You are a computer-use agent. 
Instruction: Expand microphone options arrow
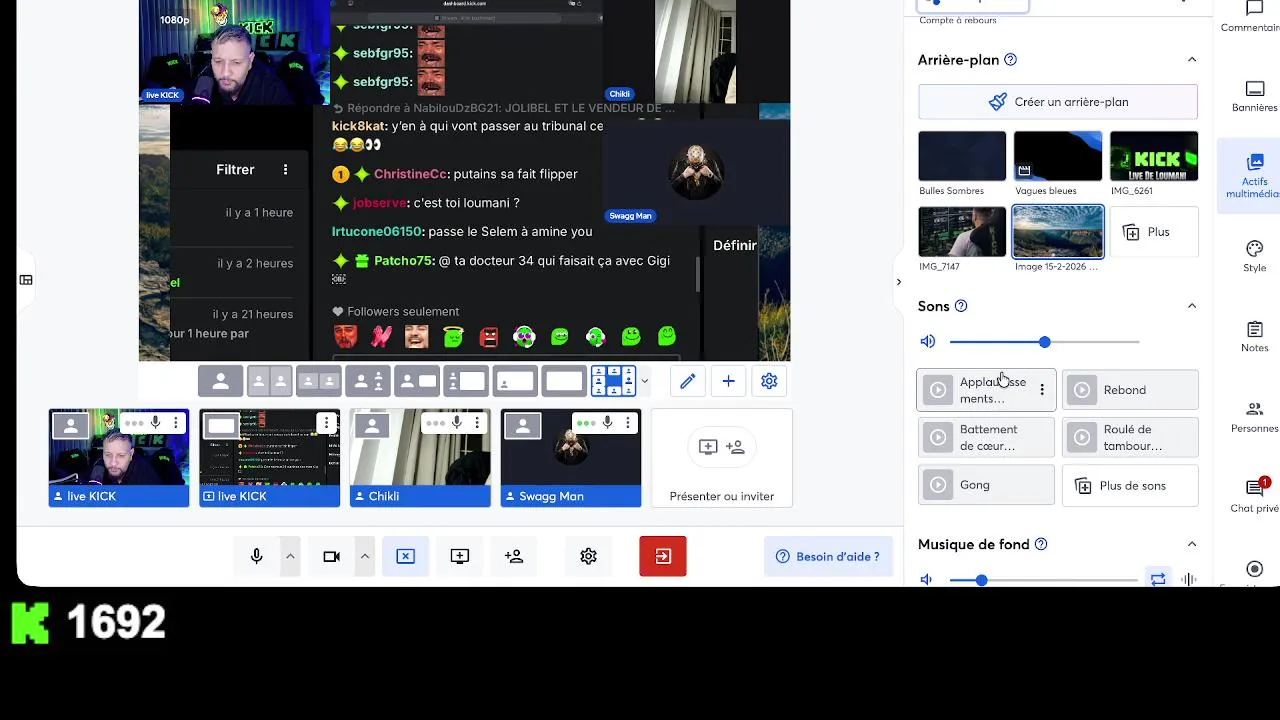(x=290, y=556)
